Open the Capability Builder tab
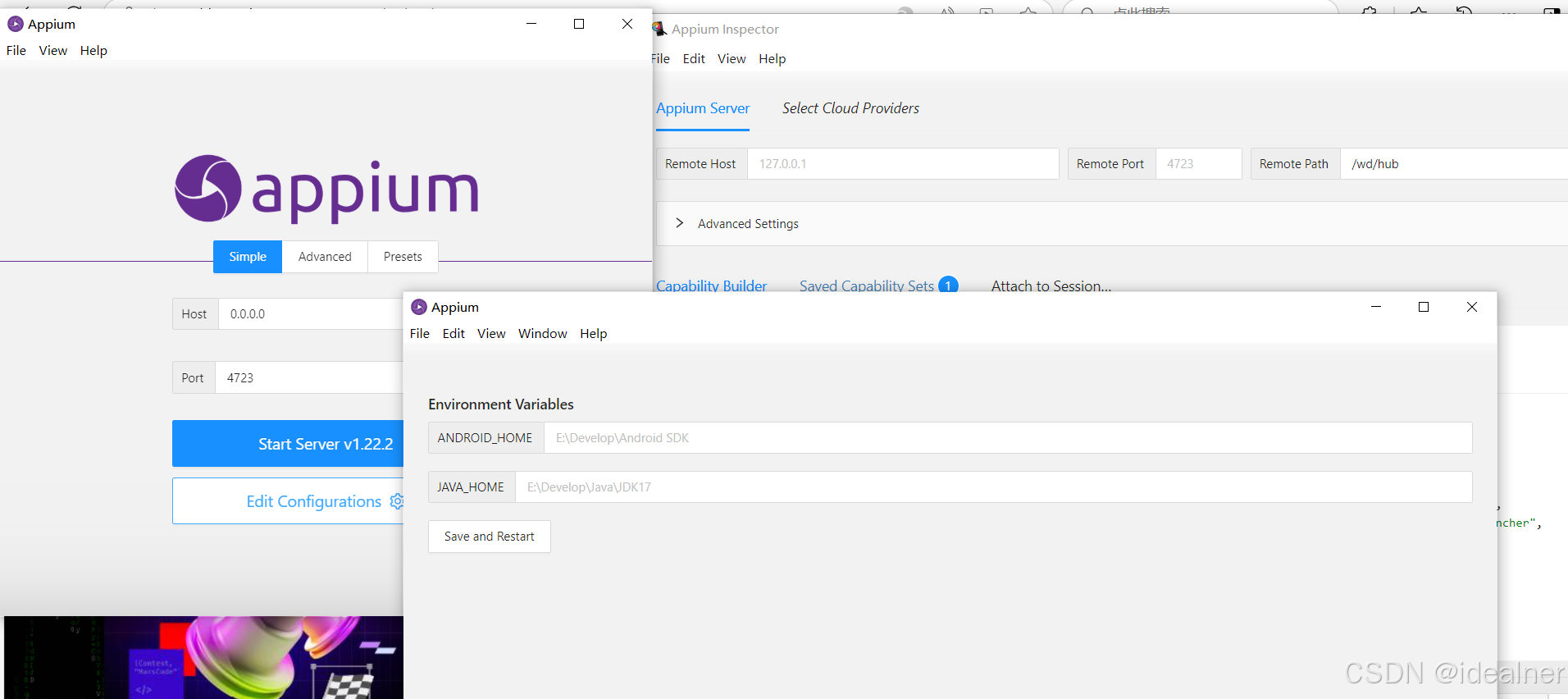The height and width of the screenshot is (699, 1568). pos(711,286)
